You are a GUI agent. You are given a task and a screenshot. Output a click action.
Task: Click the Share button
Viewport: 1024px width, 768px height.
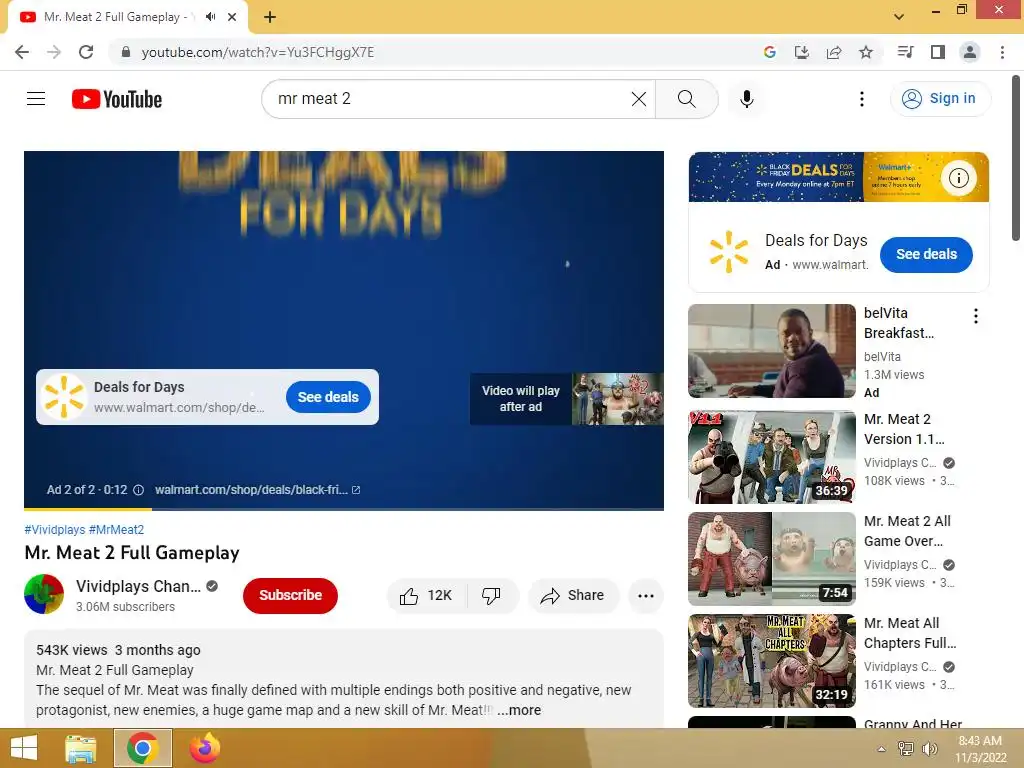point(573,596)
